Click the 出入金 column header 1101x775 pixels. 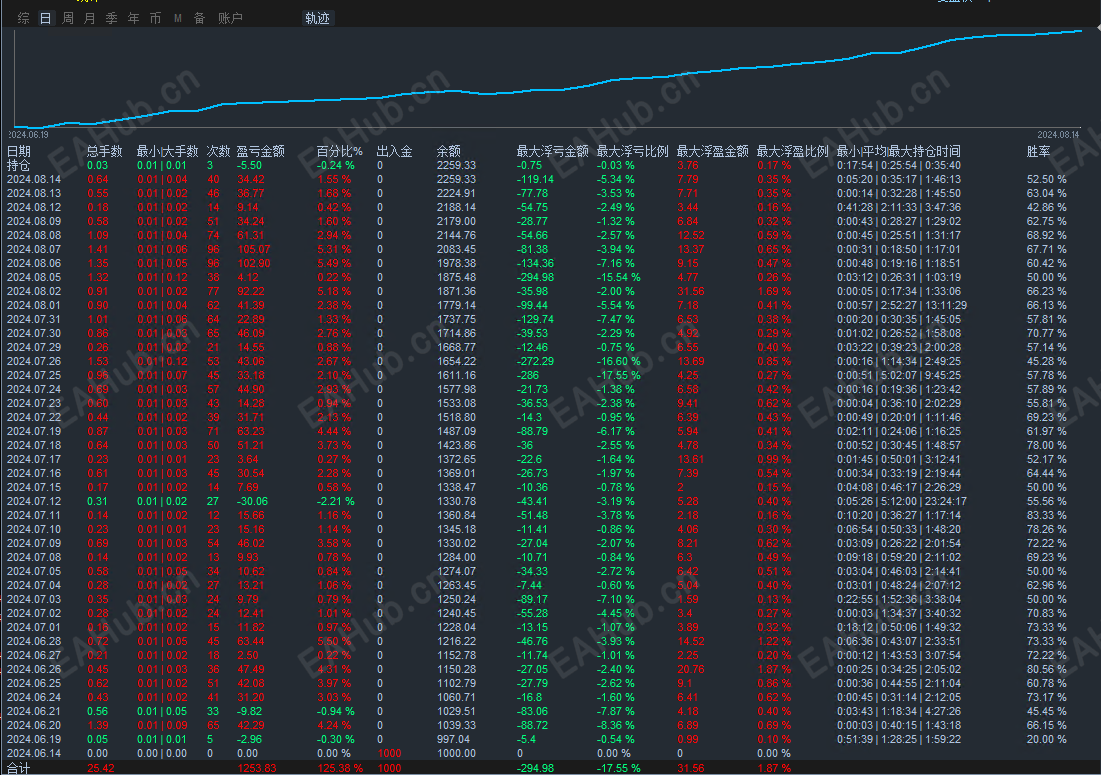(x=395, y=151)
